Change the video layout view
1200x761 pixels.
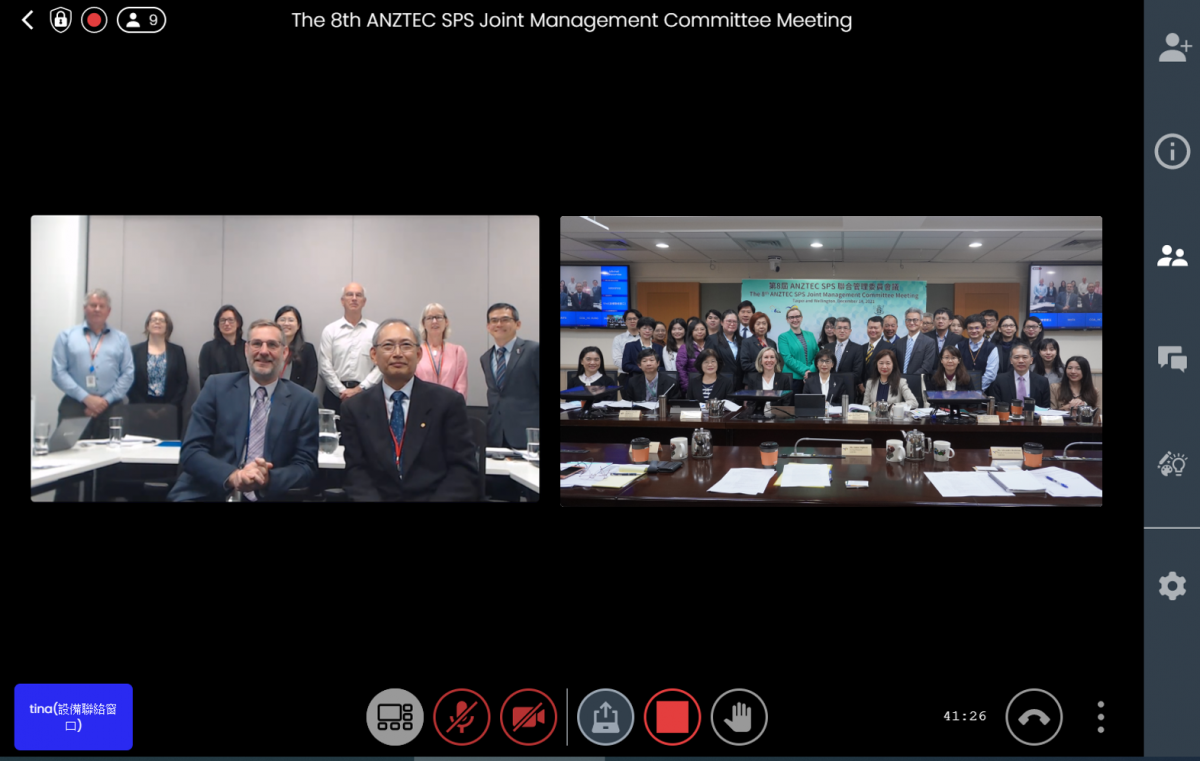point(395,717)
